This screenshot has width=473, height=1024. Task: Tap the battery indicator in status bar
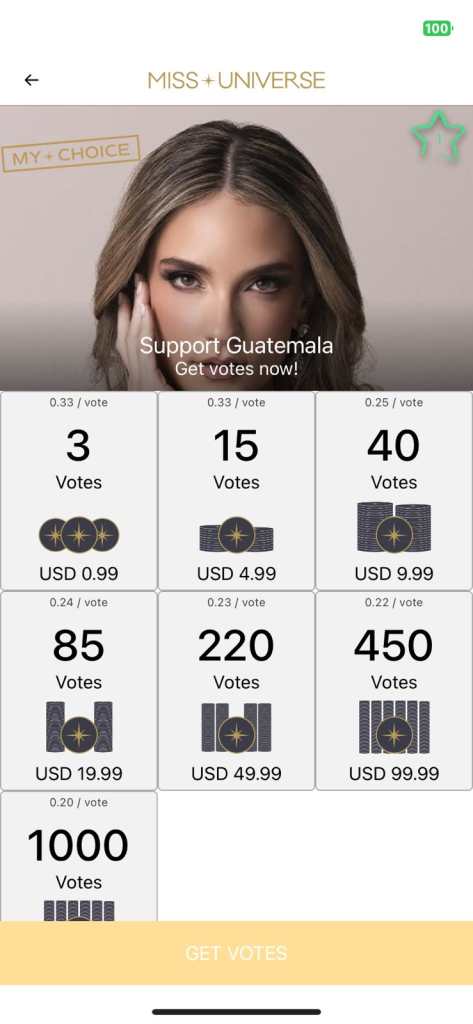click(x=438, y=28)
